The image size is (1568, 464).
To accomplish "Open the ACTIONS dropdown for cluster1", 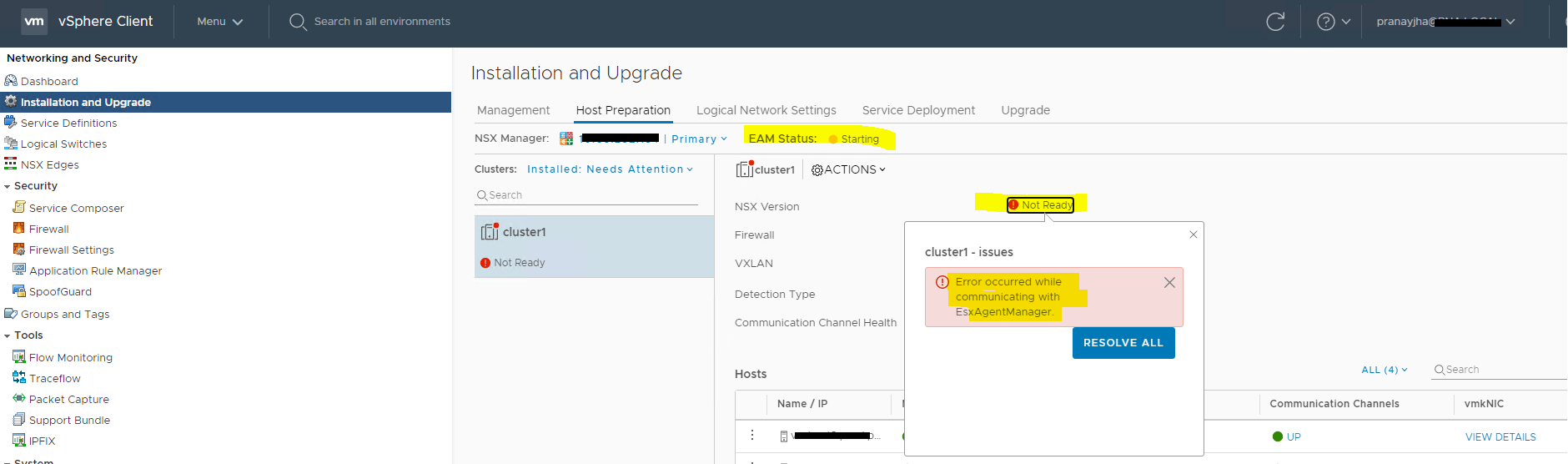I will (849, 169).
